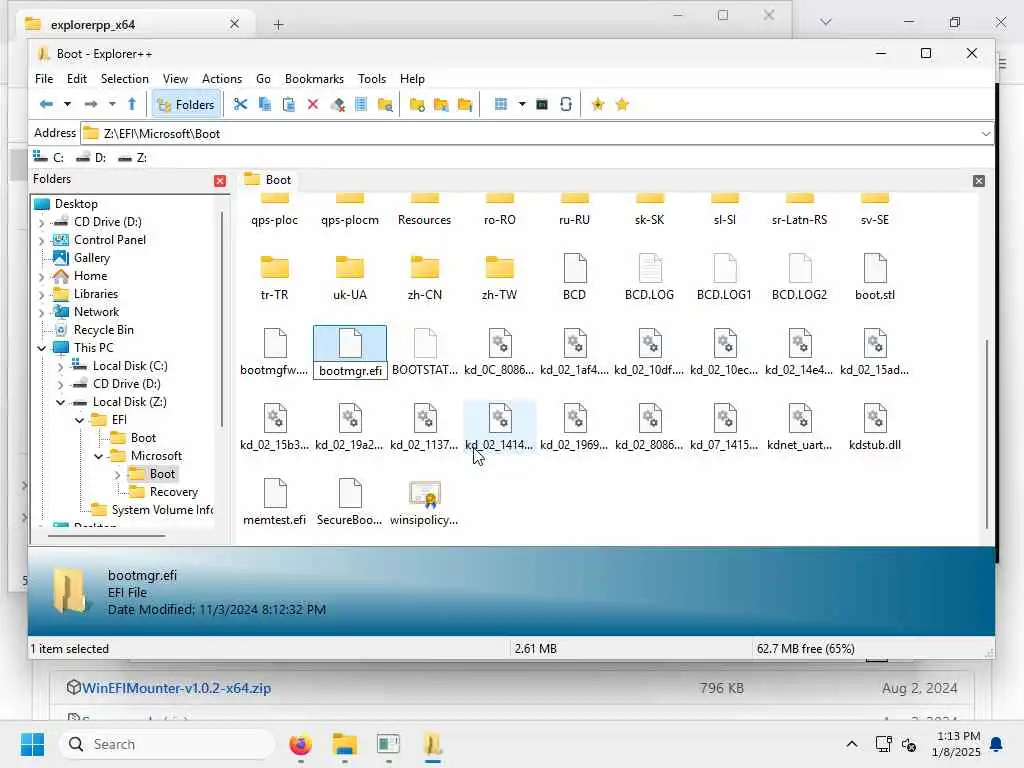Click the taskbar Search box
Image resolution: width=1024 pixels, height=768 pixels.
[x=167, y=744]
